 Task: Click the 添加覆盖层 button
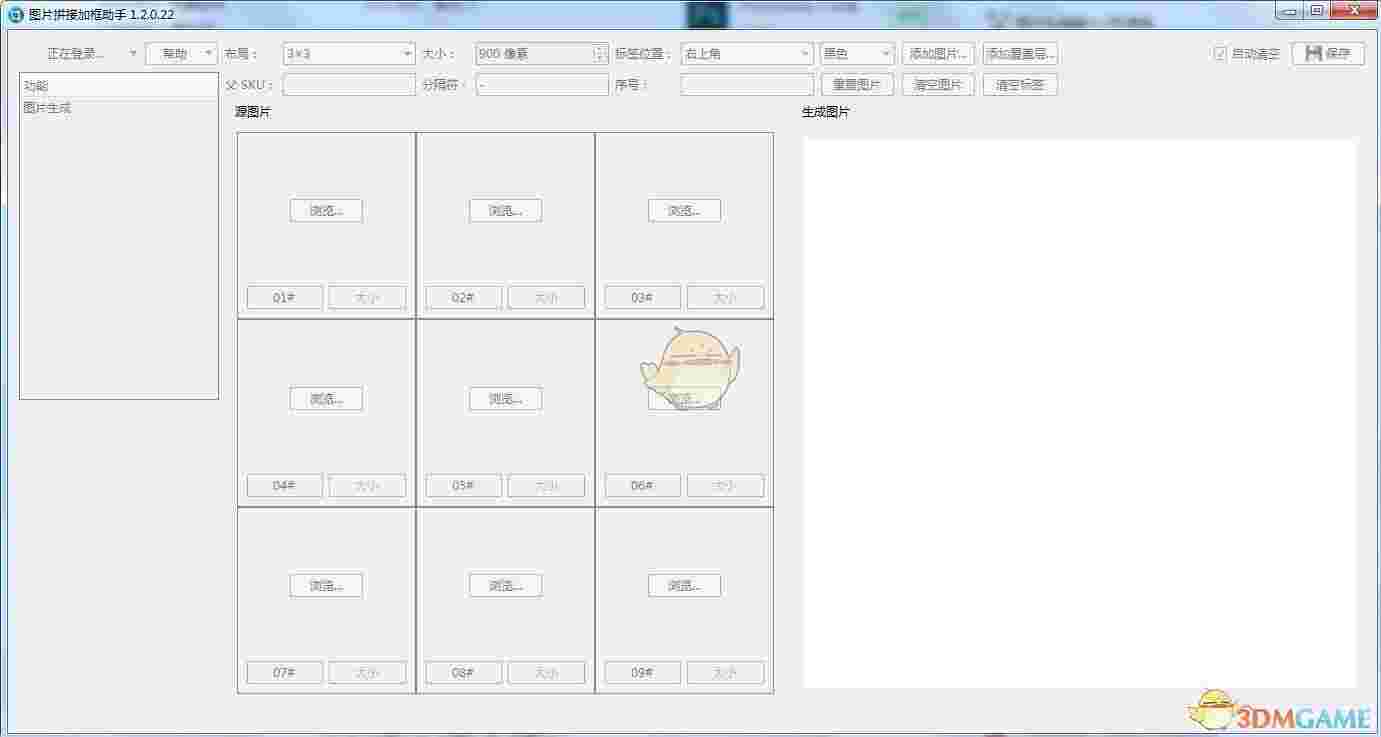[x=1019, y=53]
